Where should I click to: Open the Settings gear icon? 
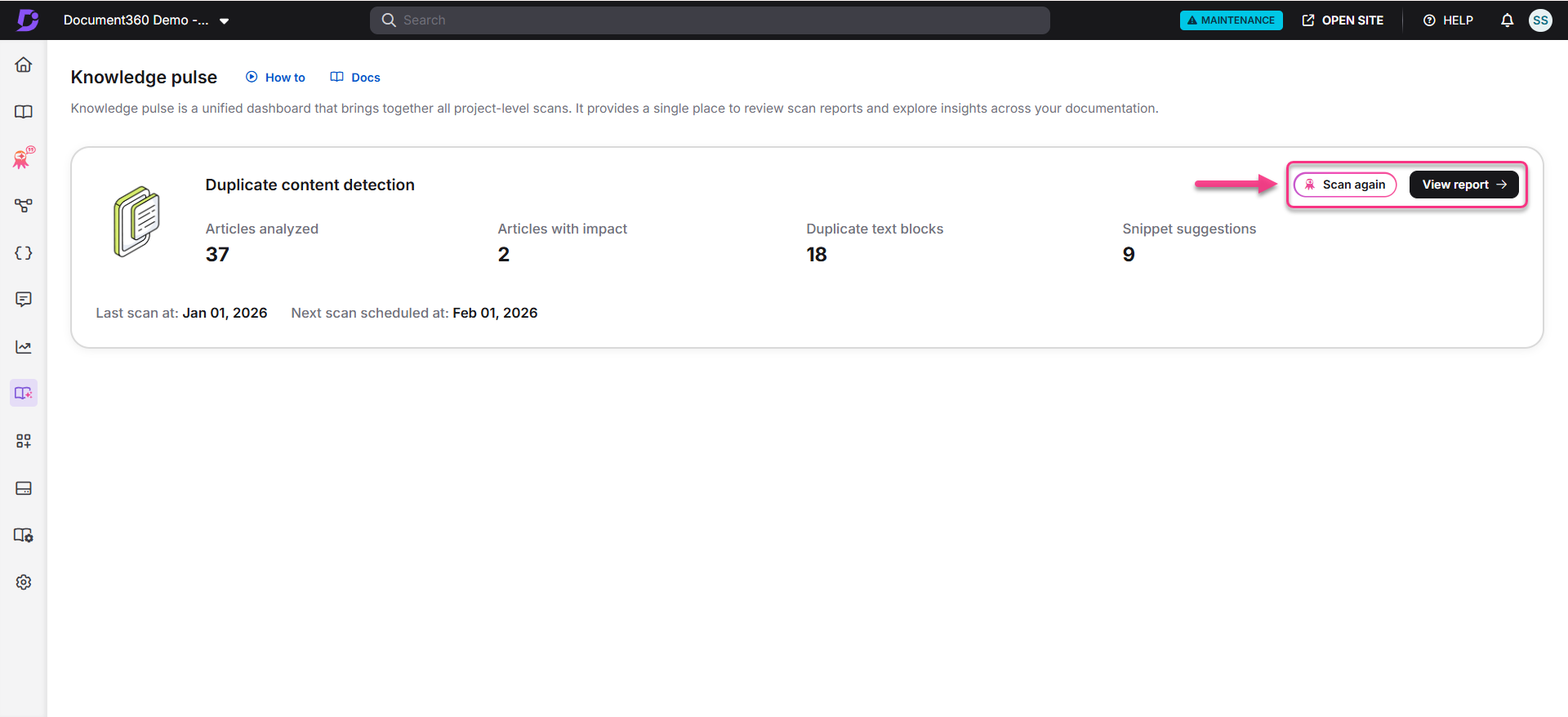pyautogui.click(x=24, y=582)
